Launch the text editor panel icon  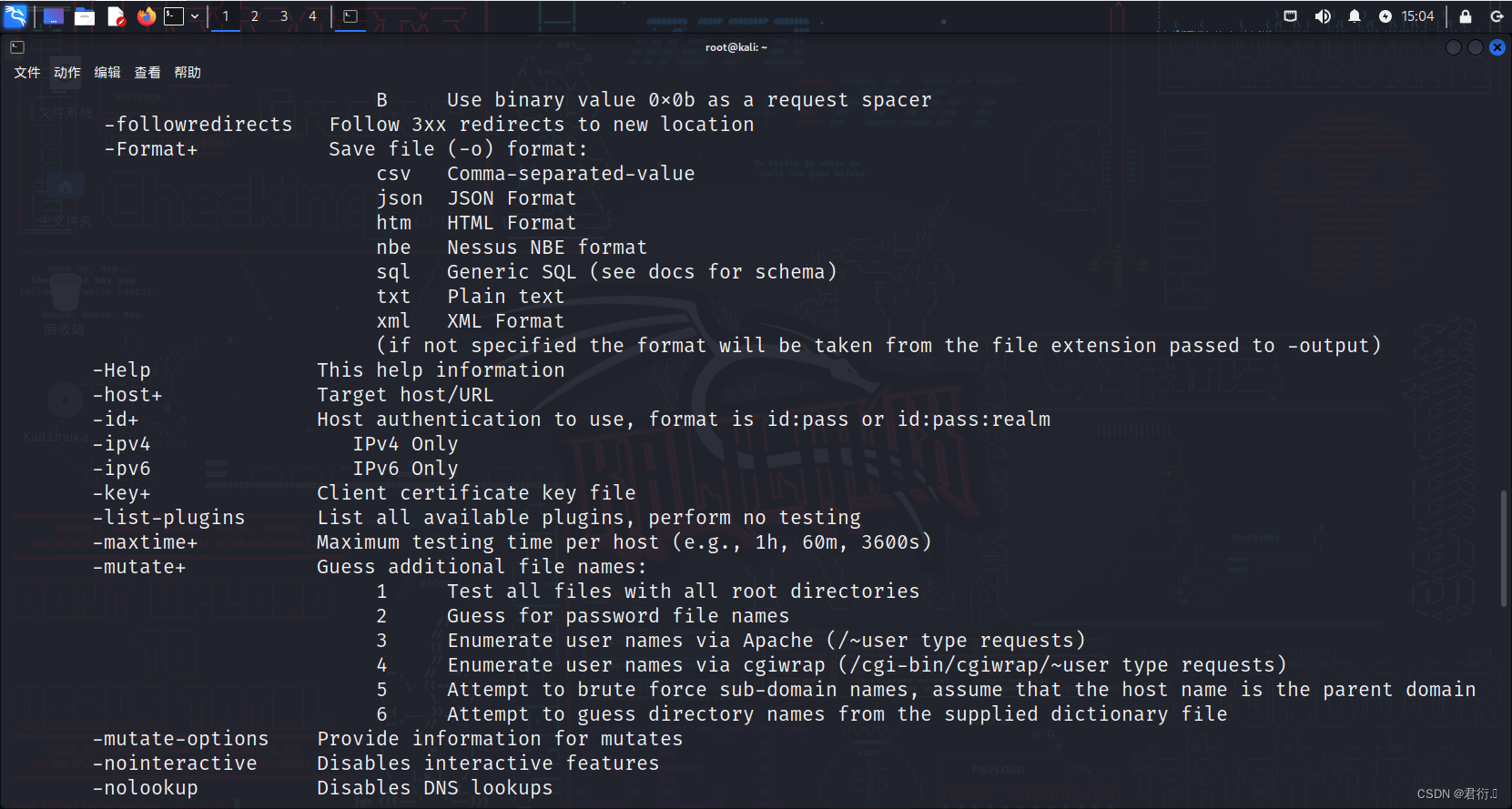point(116,16)
